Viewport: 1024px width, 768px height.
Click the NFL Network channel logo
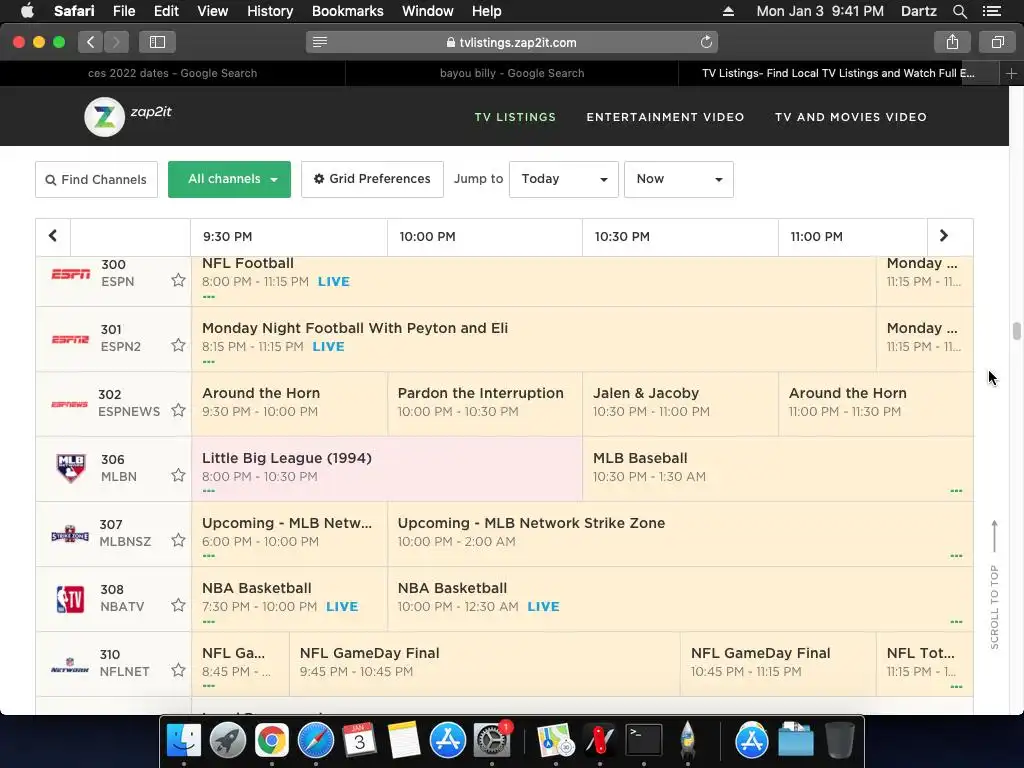(70, 665)
